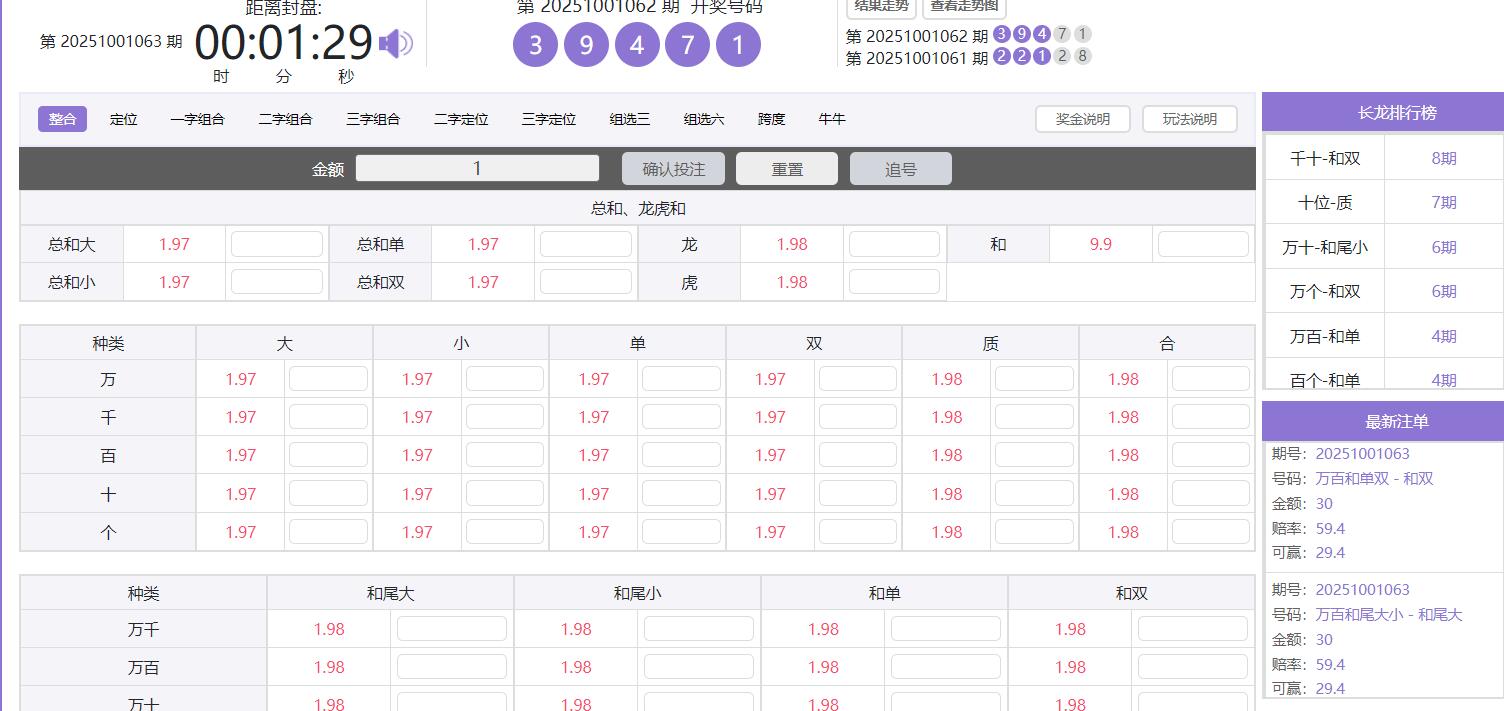Switch to the 牛牛 tab

[x=832, y=118]
